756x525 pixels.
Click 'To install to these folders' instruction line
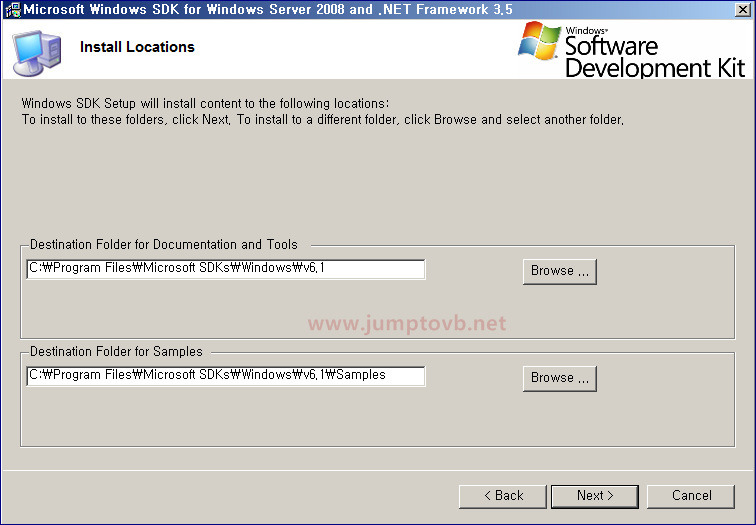point(323,120)
